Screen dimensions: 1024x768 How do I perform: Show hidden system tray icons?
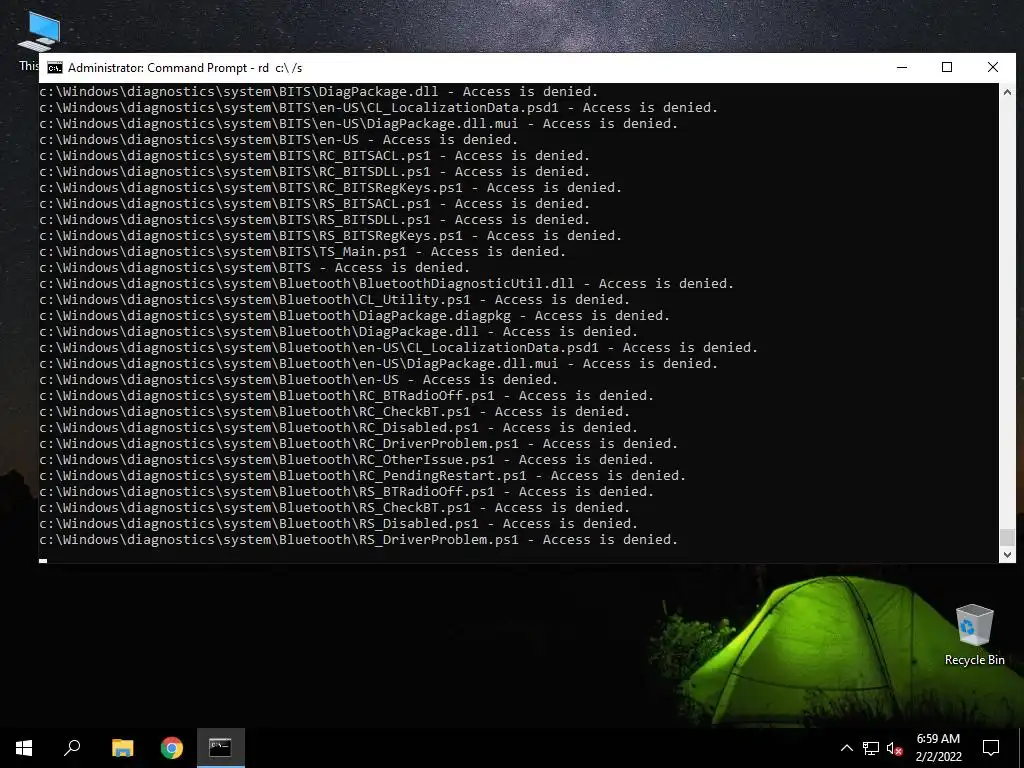point(846,748)
